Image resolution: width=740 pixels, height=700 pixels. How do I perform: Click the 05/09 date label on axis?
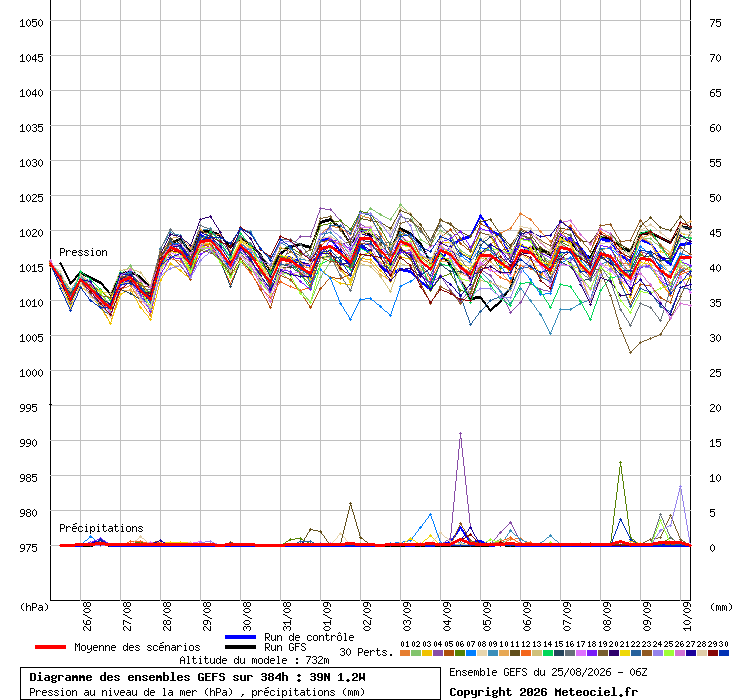click(487, 616)
